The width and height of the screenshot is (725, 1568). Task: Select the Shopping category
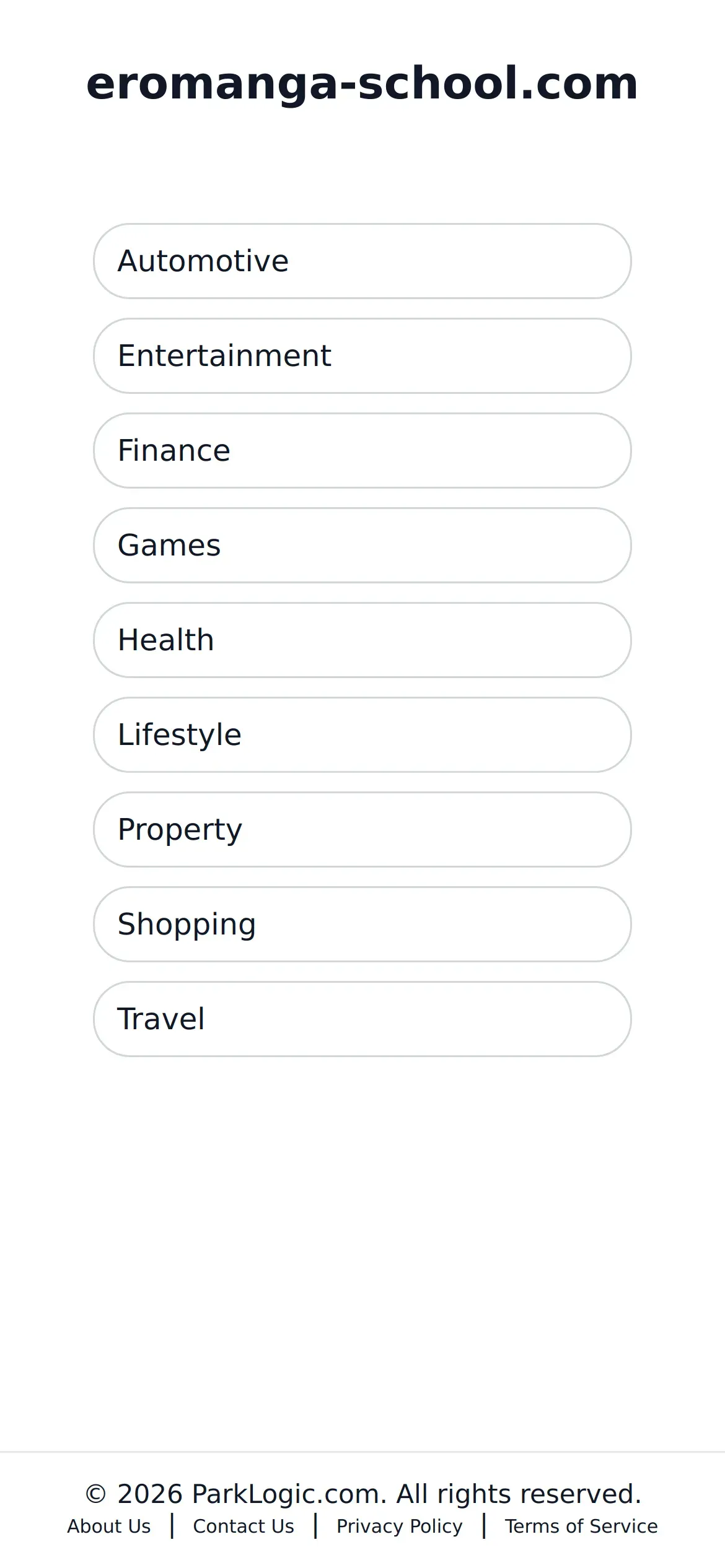[362, 924]
